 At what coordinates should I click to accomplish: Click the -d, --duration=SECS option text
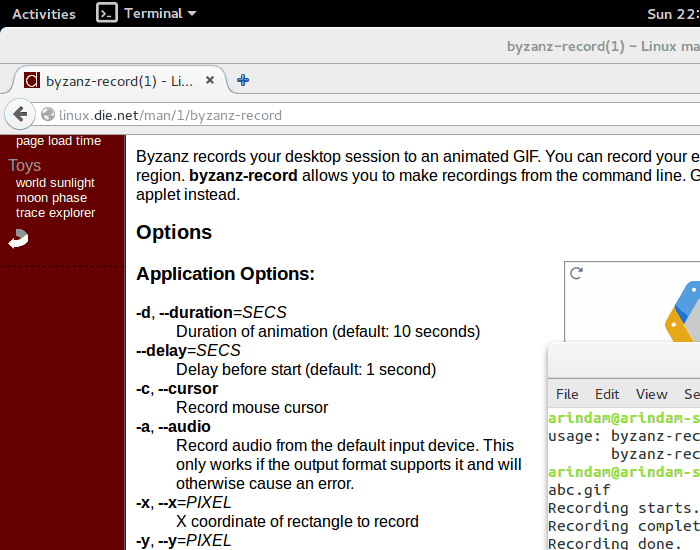click(x=211, y=312)
